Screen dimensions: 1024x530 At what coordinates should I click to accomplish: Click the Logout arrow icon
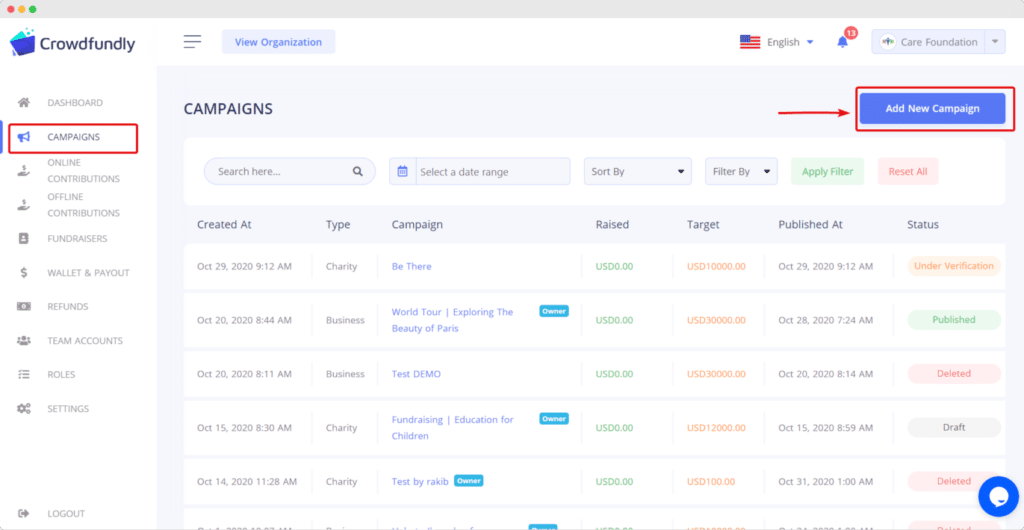point(24,514)
